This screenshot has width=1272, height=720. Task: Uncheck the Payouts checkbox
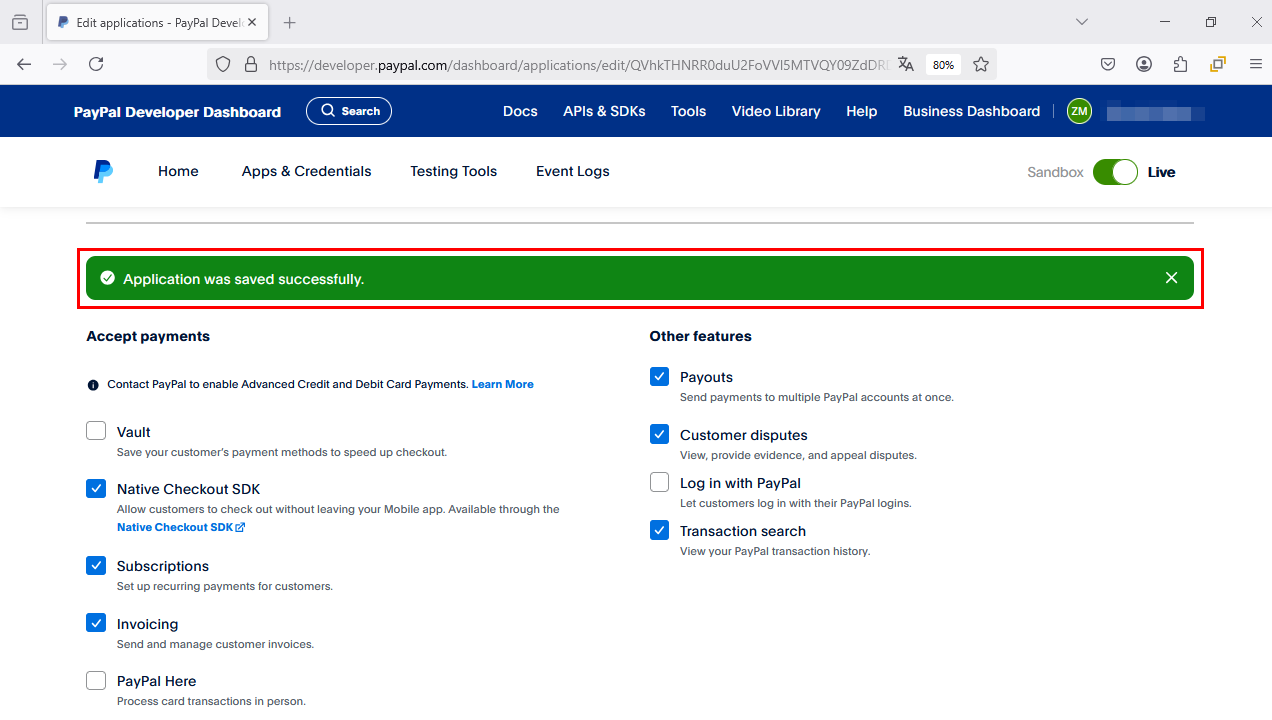[x=659, y=376]
